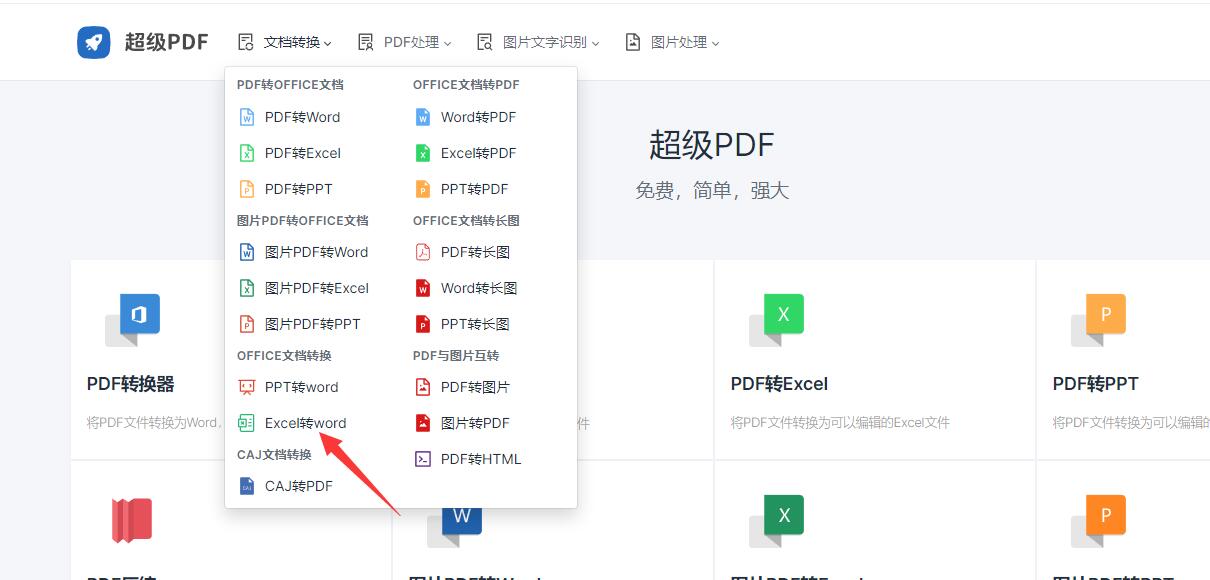Click the dark orange PPT card icon in second row
The width and height of the screenshot is (1210, 580).
point(1099,520)
